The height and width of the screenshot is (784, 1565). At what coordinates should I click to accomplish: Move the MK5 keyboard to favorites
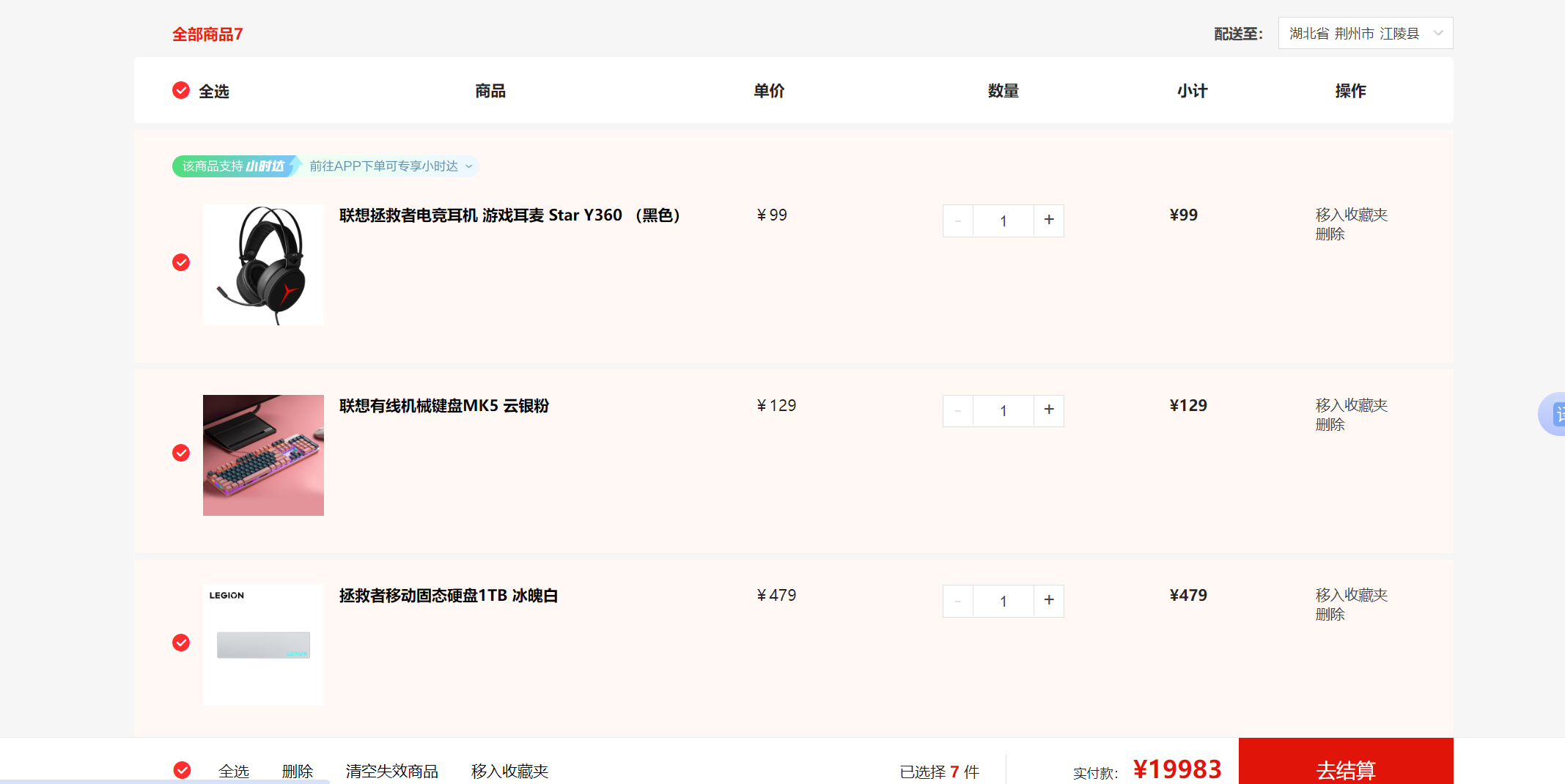[x=1352, y=405]
